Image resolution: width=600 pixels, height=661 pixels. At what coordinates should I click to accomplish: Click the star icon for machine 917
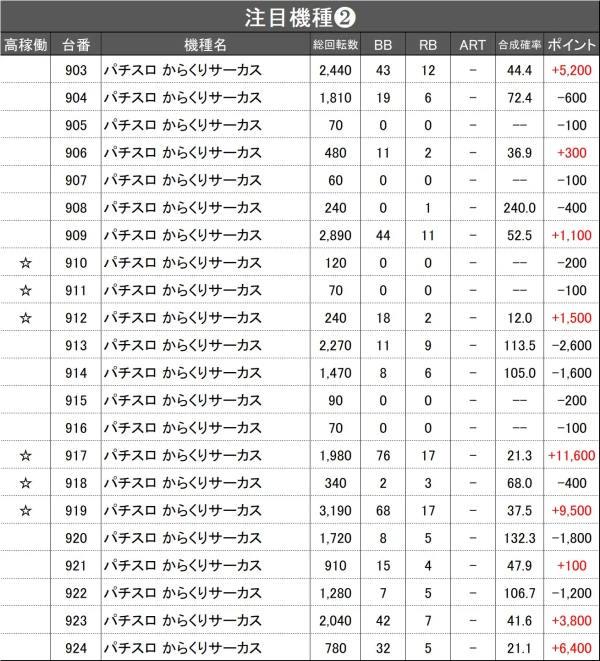[26, 456]
